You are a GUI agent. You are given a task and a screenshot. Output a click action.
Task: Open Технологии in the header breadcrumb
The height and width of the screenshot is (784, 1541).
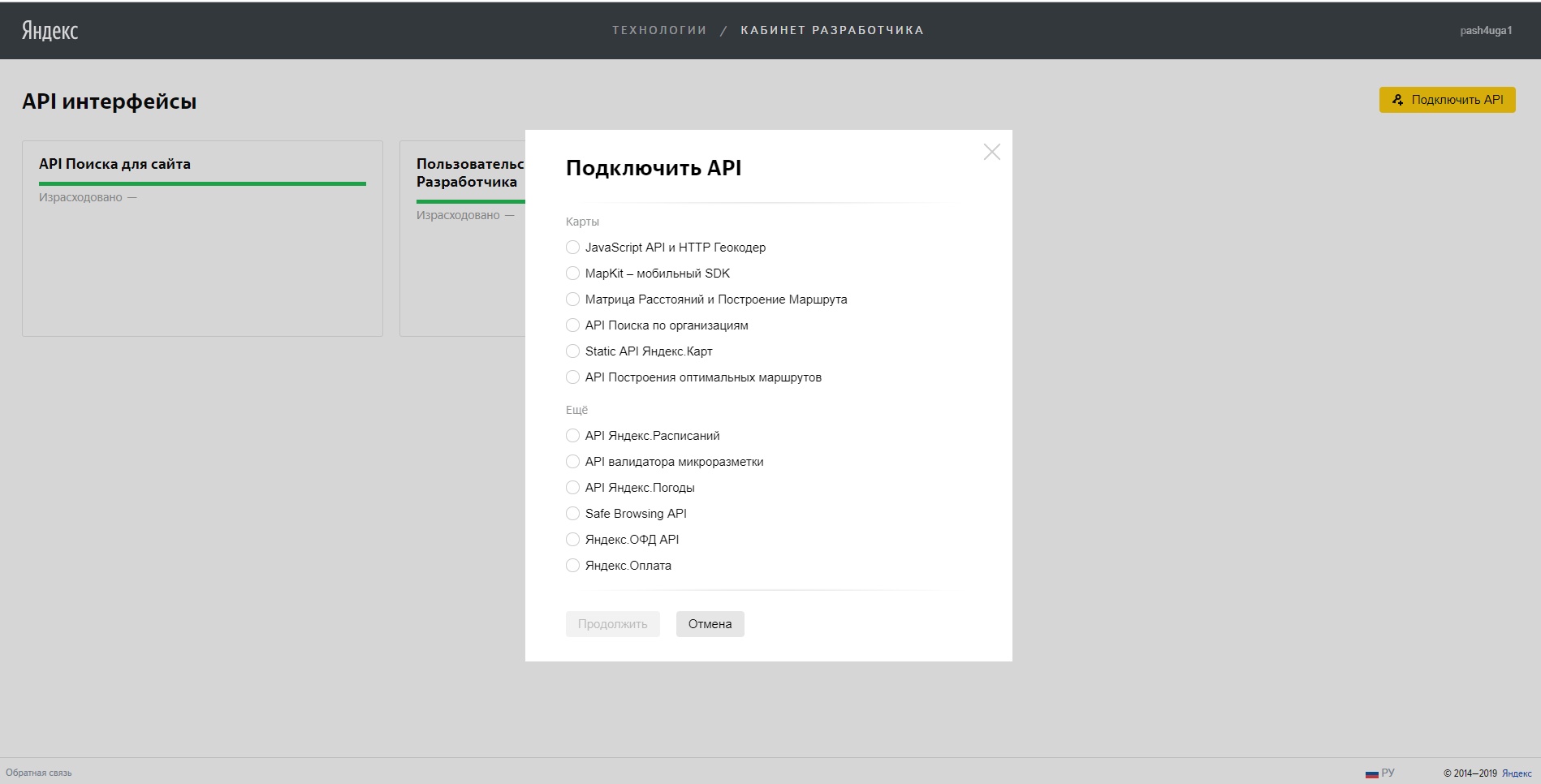pos(658,30)
